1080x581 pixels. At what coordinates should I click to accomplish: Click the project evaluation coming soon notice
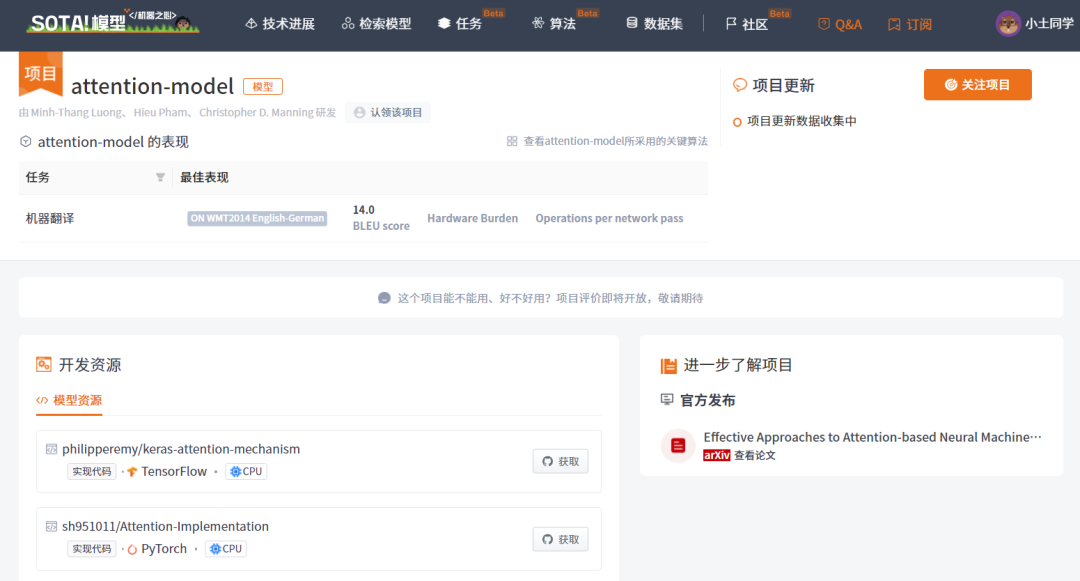click(541, 298)
